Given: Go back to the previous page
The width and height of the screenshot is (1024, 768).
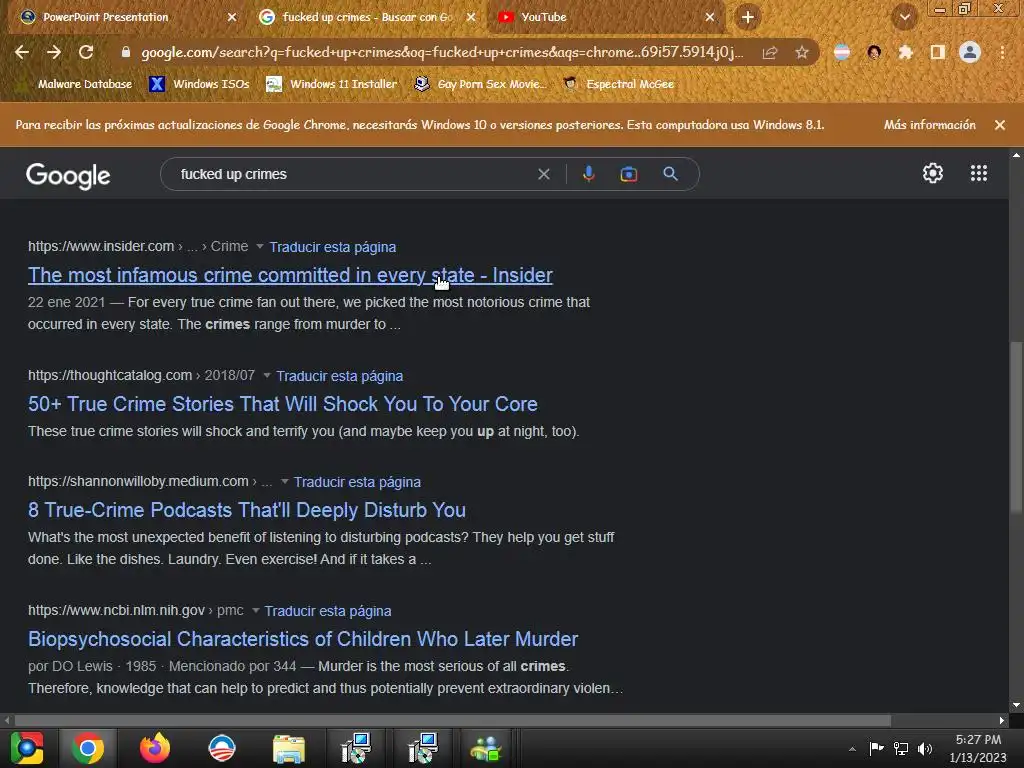Looking at the screenshot, I should click(22, 52).
